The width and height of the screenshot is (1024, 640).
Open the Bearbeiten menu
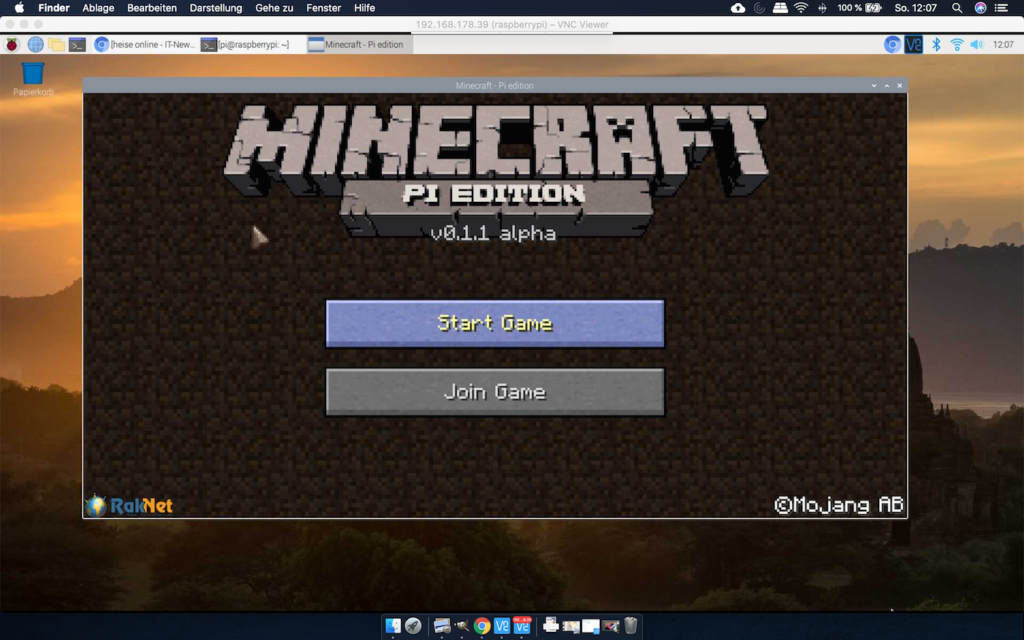coord(152,8)
